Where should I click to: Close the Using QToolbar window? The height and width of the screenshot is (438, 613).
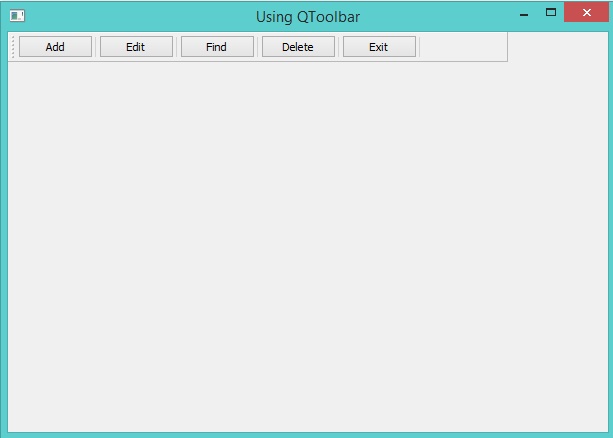pos(585,13)
